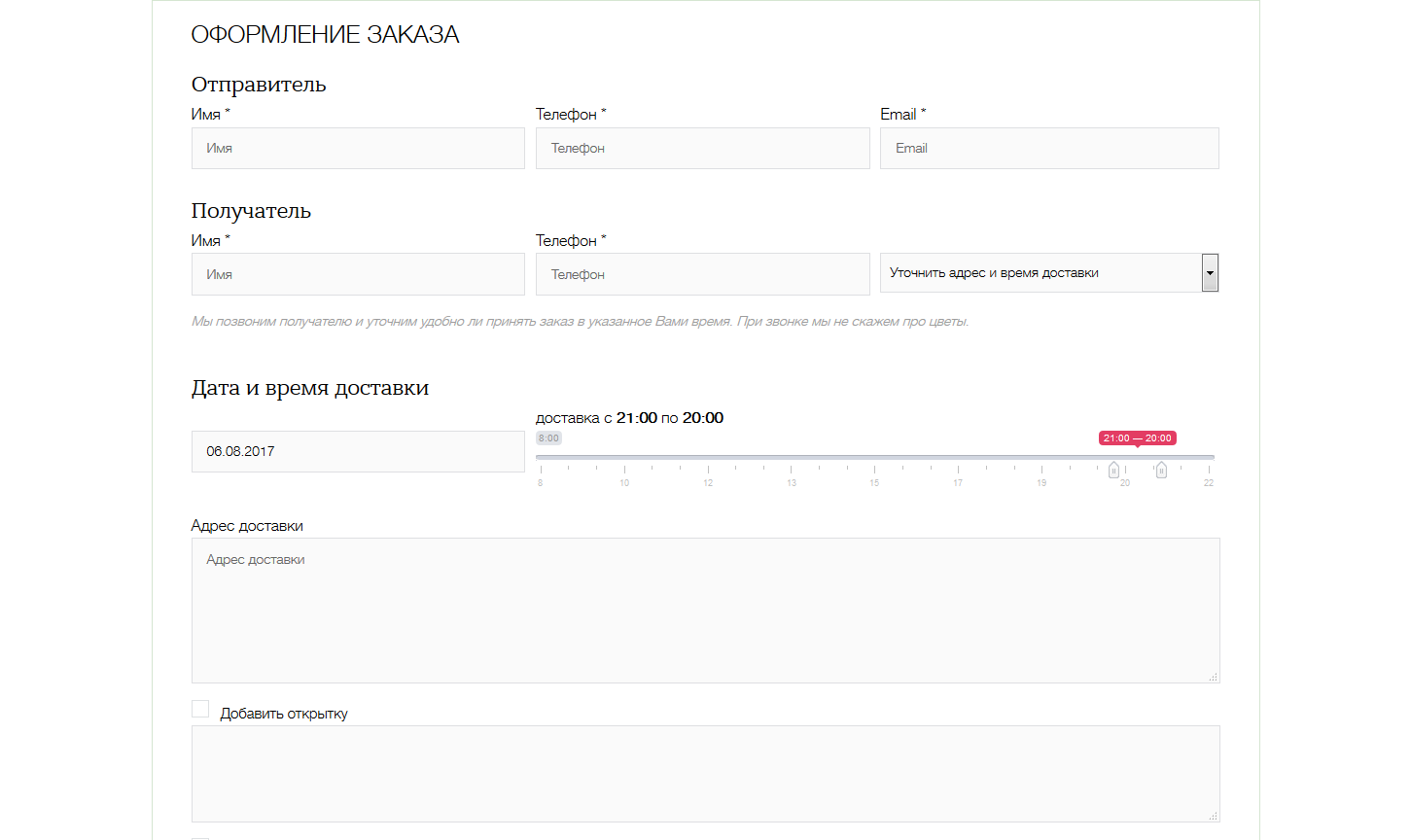Click the sender Email input field

point(1048,149)
